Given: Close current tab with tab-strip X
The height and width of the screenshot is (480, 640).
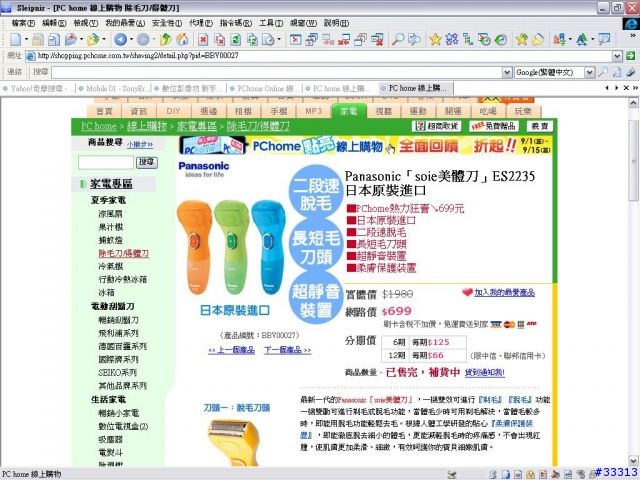Looking at the screenshot, I should pos(626,88).
